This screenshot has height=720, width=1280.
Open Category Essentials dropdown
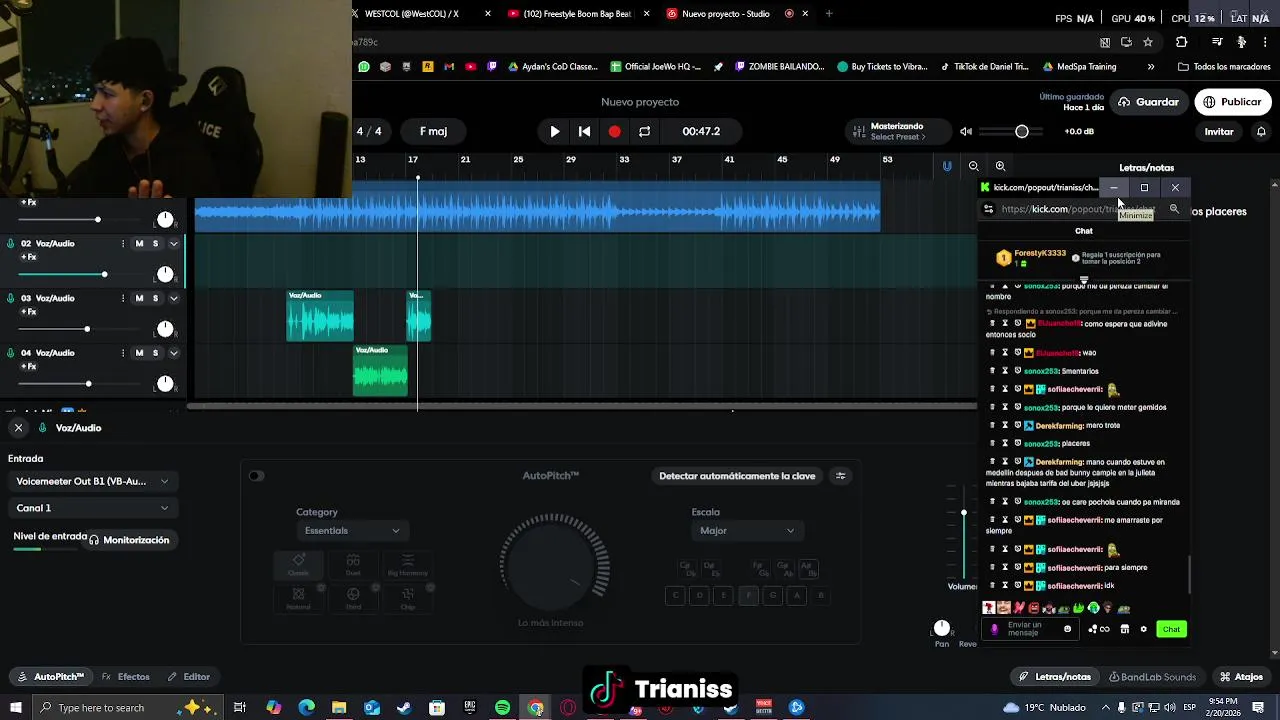pyautogui.click(x=352, y=531)
